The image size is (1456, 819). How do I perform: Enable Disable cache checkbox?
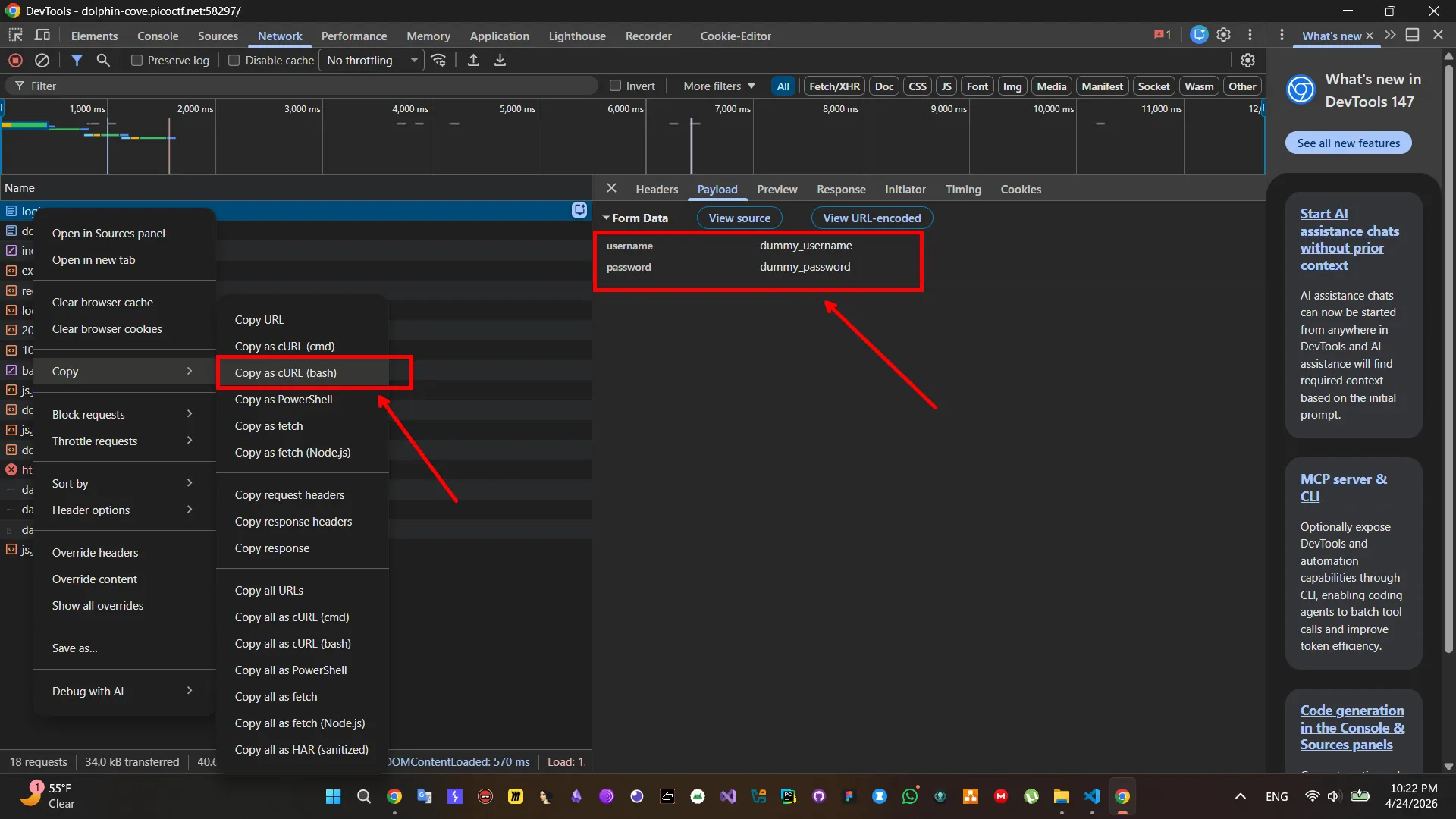pos(234,61)
